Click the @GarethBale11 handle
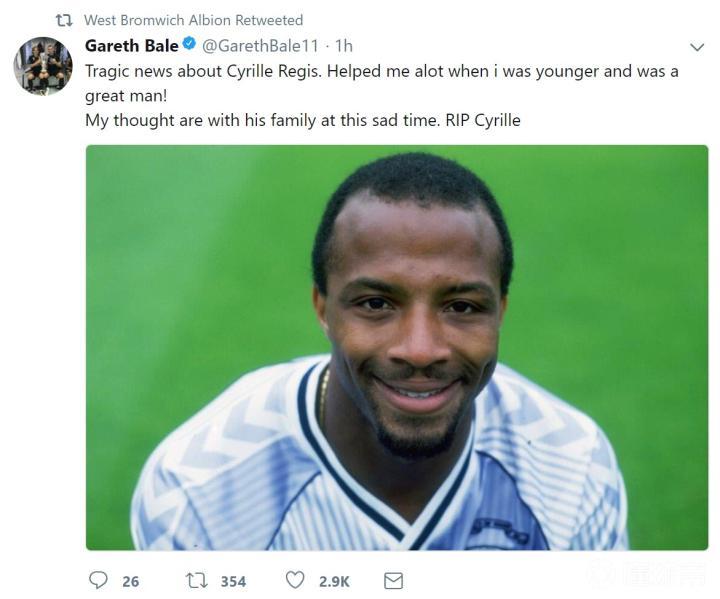 264,46
